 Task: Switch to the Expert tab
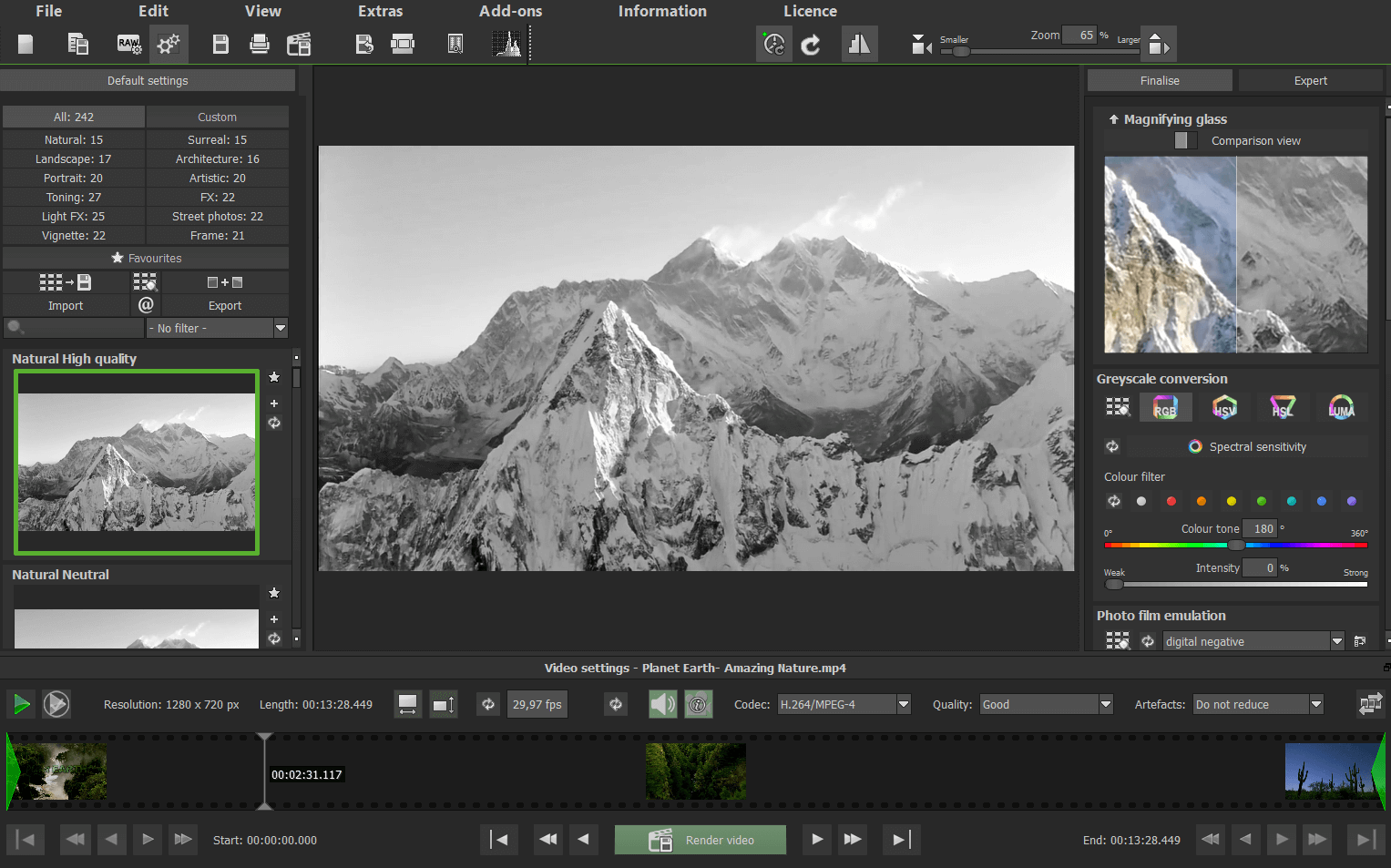click(1310, 80)
